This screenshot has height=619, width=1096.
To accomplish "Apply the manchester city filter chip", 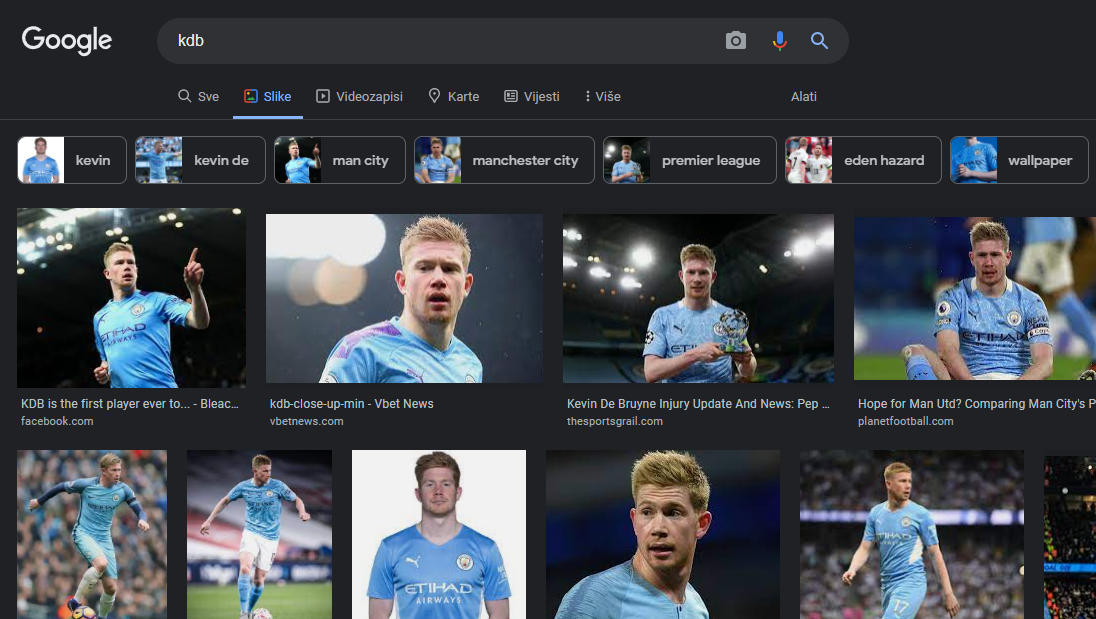I will click(504, 160).
